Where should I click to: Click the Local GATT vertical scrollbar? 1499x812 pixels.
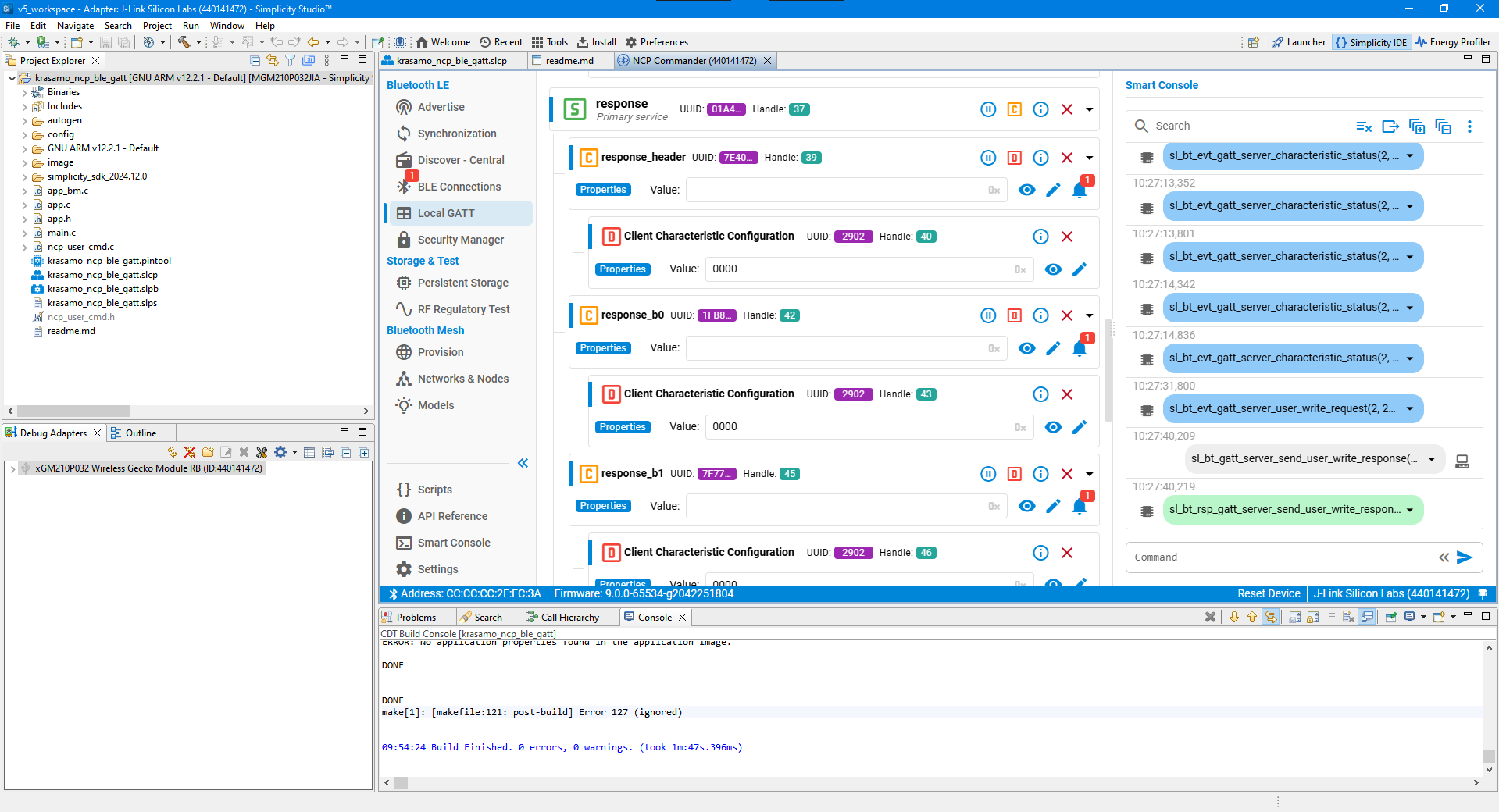point(1108,371)
